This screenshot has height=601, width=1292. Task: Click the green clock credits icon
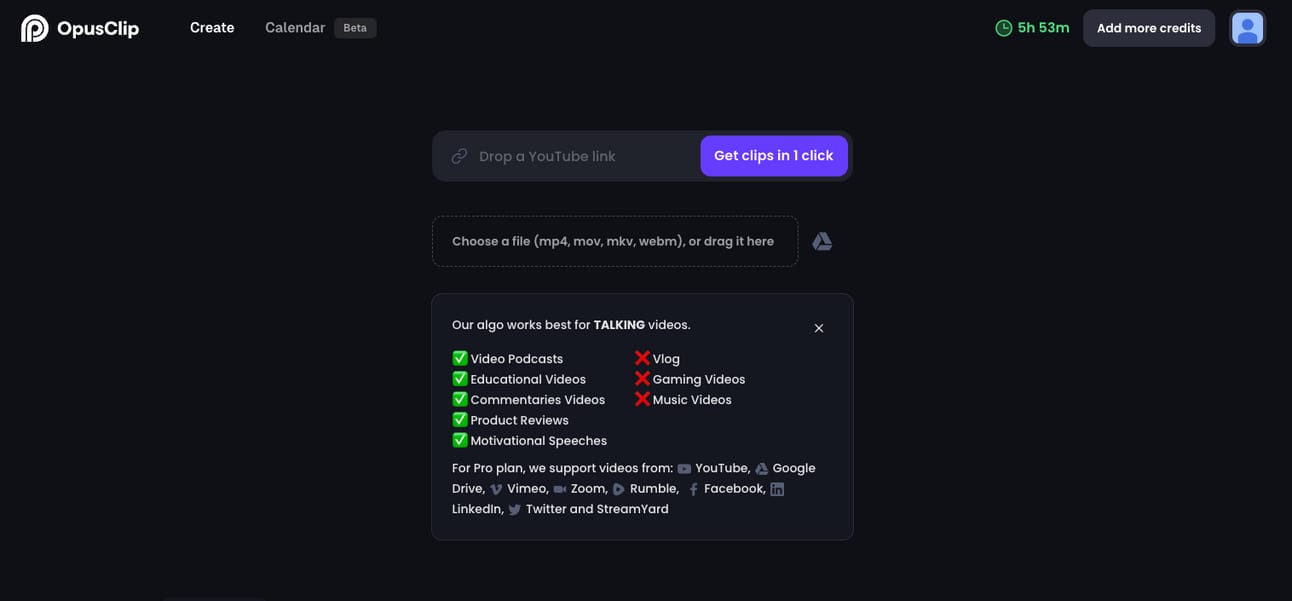click(1004, 28)
